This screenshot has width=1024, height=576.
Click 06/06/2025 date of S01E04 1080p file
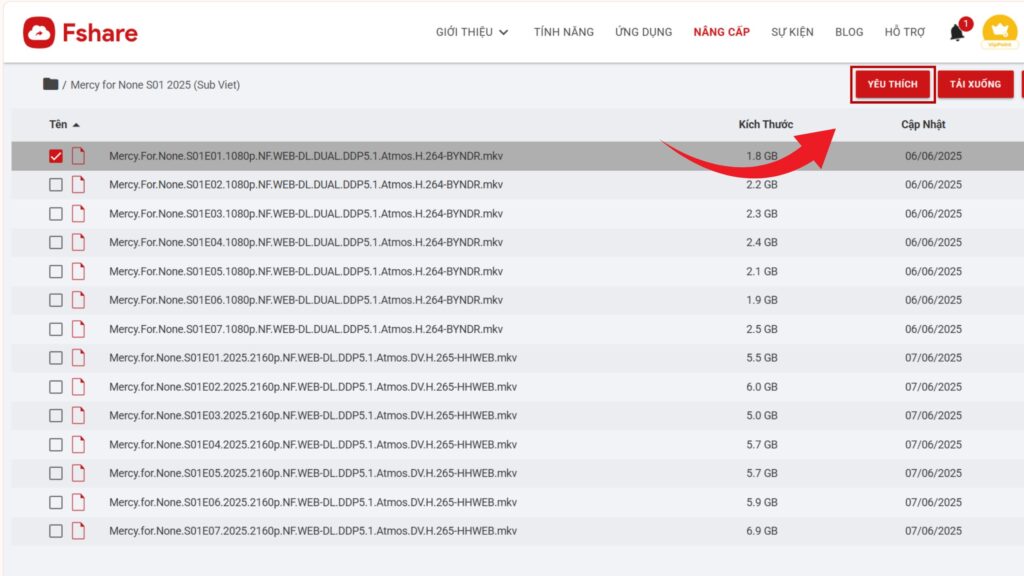click(x=933, y=242)
